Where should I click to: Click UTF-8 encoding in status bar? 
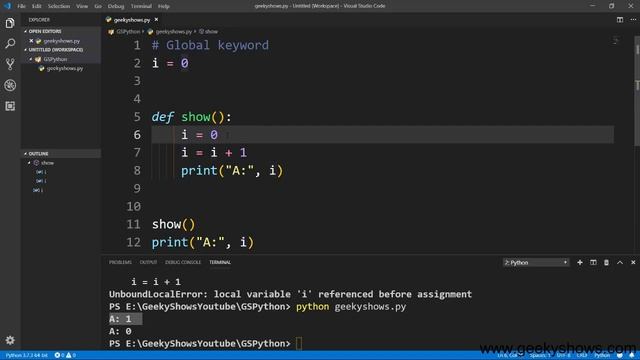[564, 356]
